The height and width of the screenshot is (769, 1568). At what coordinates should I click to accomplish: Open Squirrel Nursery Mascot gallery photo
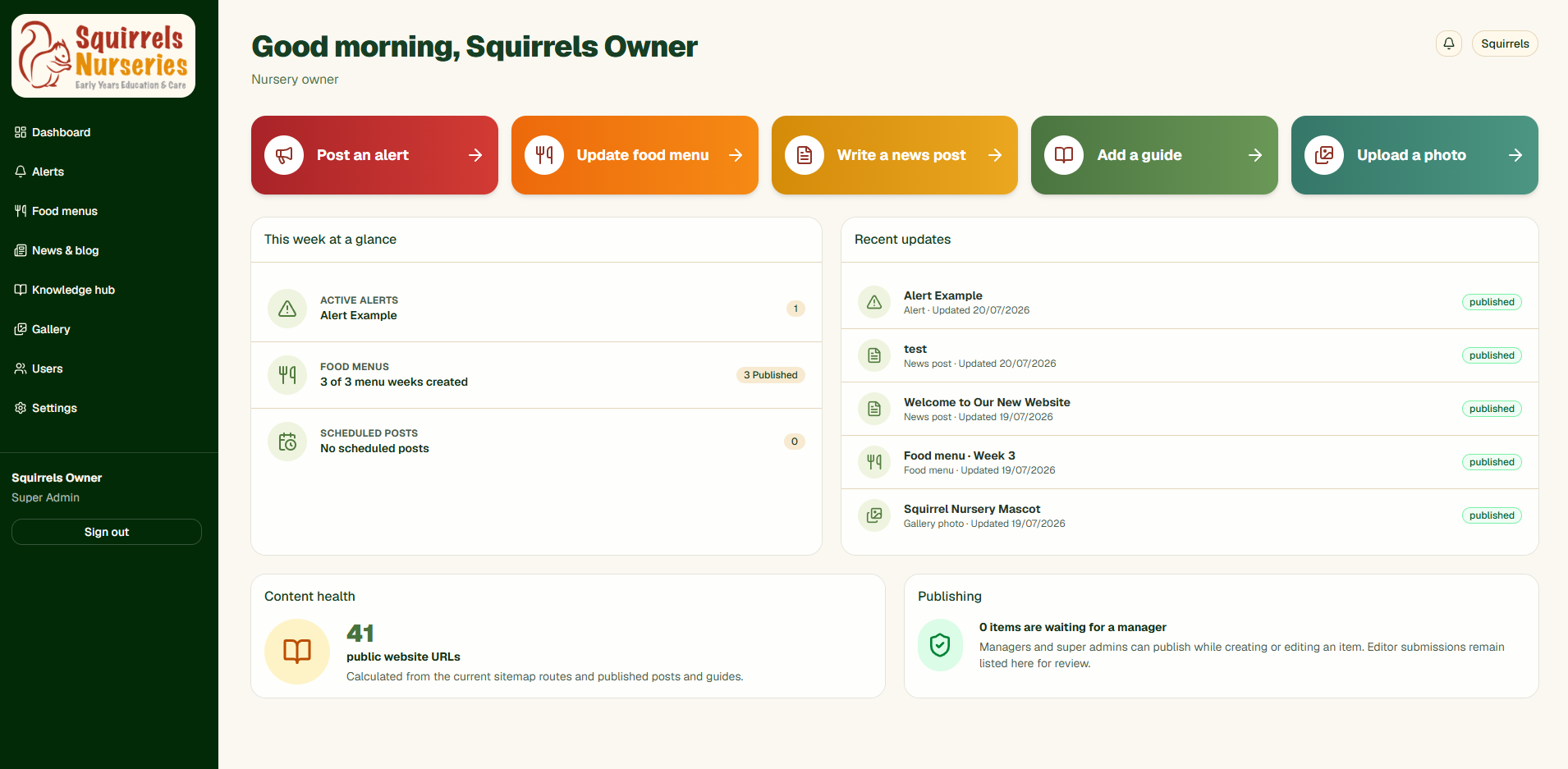1190,515
